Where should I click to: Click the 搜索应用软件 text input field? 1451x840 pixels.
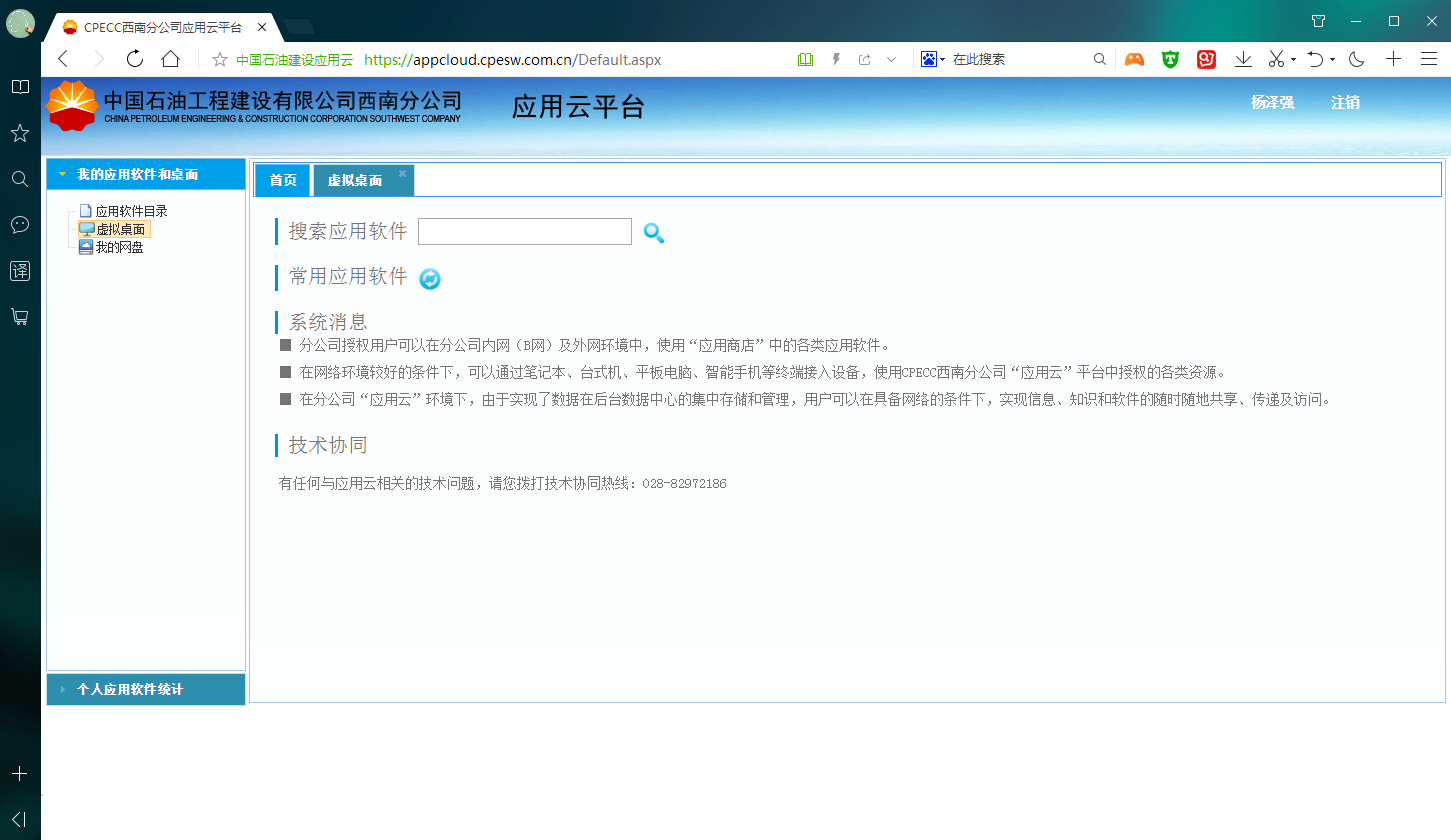click(524, 231)
